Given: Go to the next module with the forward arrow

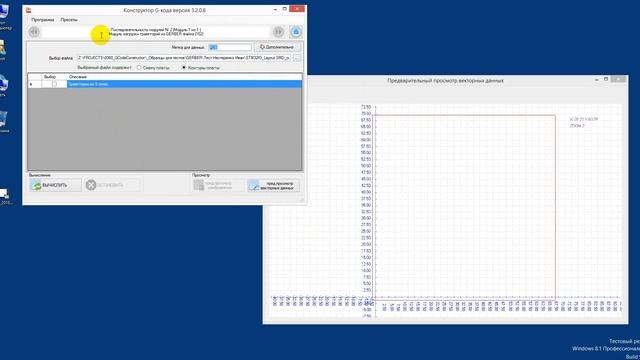Looking at the screenshot, I should click(278, 32).
